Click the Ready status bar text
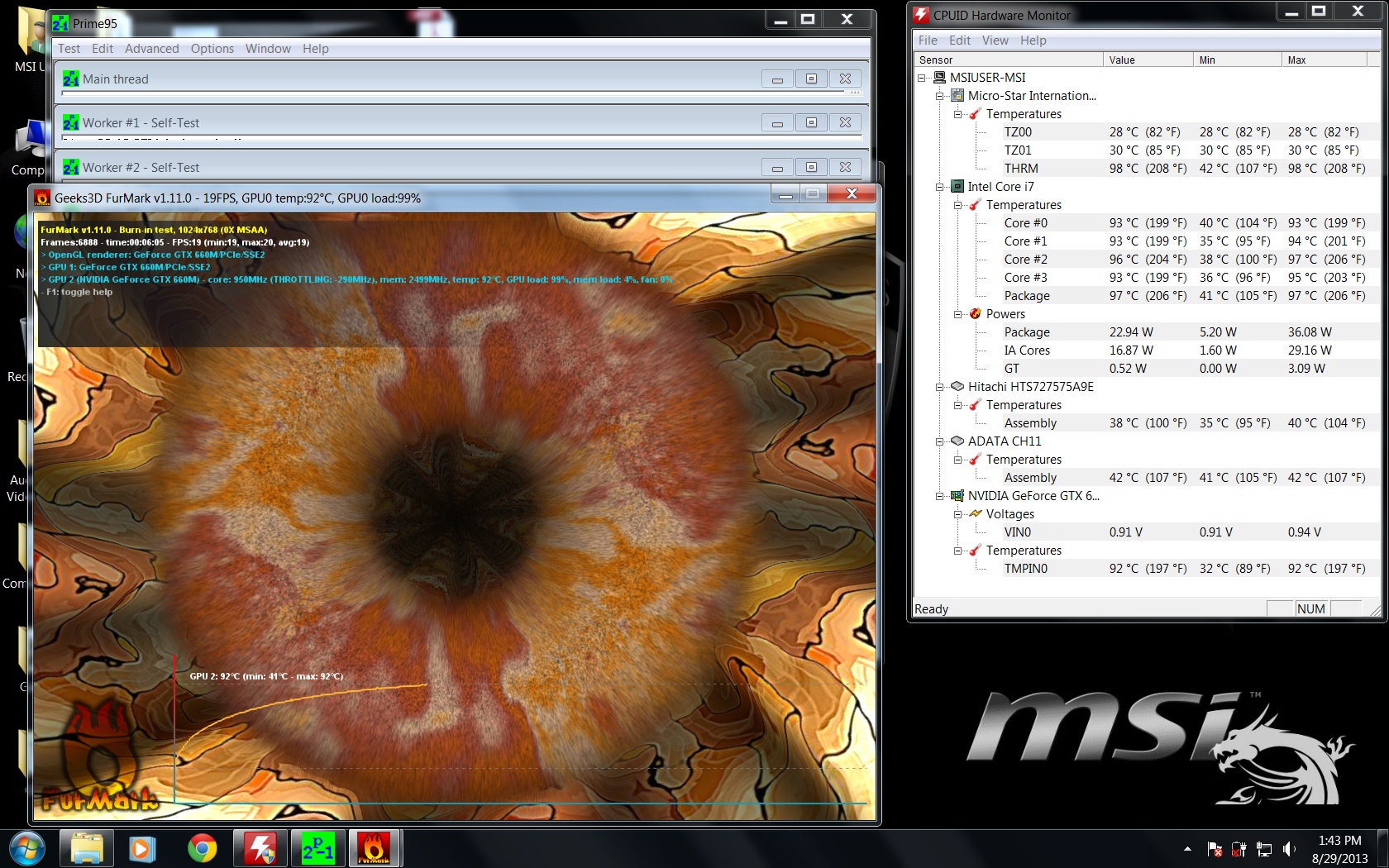The width and height of the screenshot is (1389, 868). [x=931, y=608]
